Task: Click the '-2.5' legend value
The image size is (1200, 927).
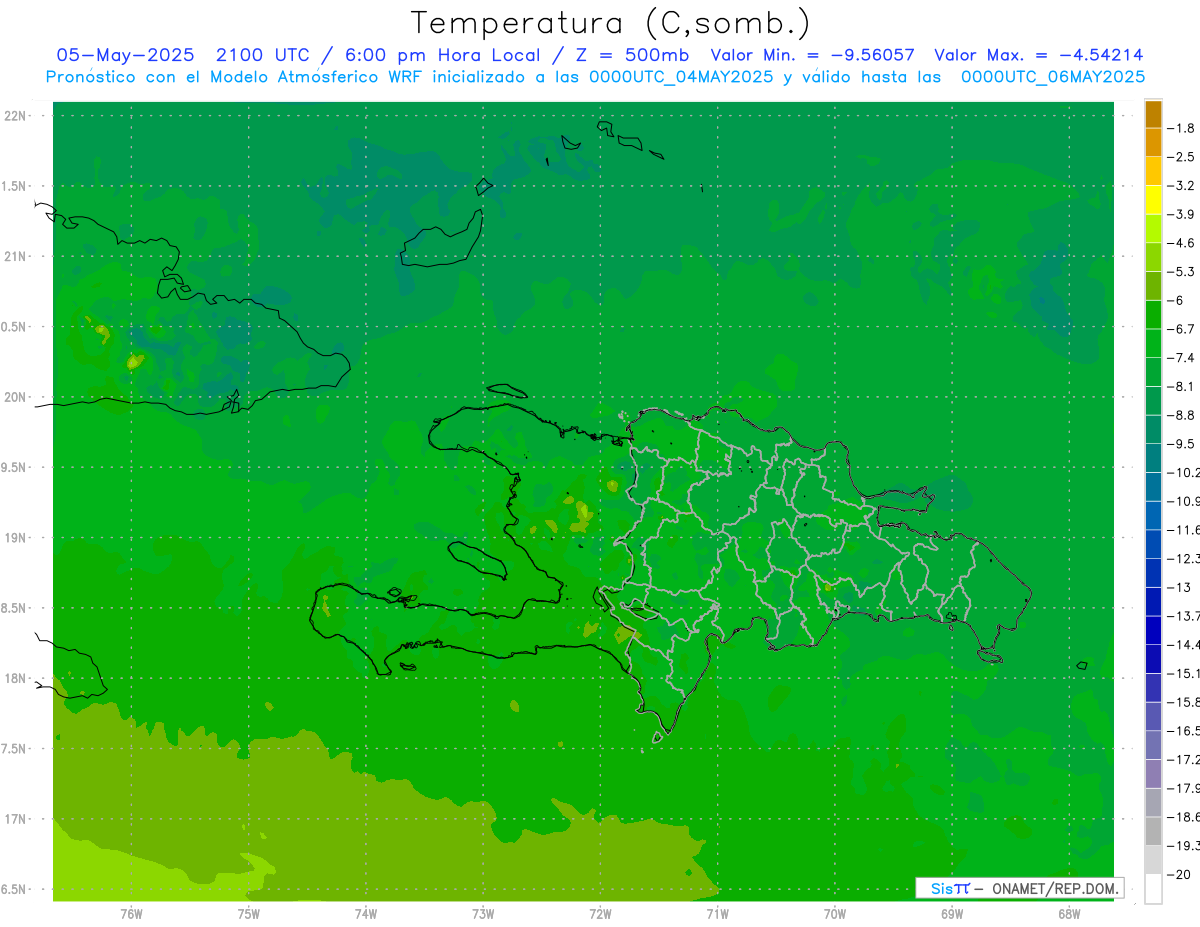Action: click(x=1182, y=157)
